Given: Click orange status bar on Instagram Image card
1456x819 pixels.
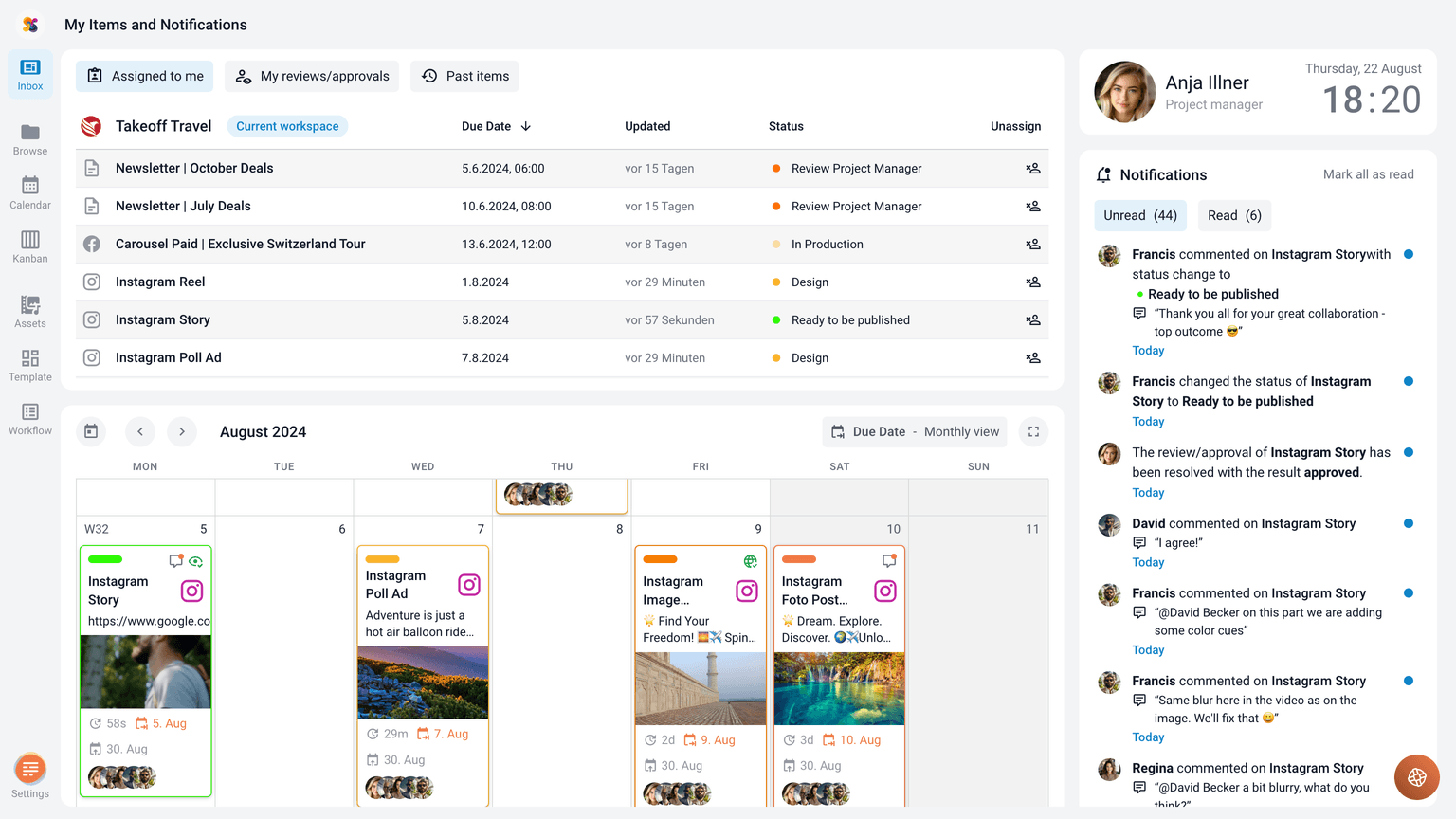Looking at the screenshot, I should coord(660,559).
